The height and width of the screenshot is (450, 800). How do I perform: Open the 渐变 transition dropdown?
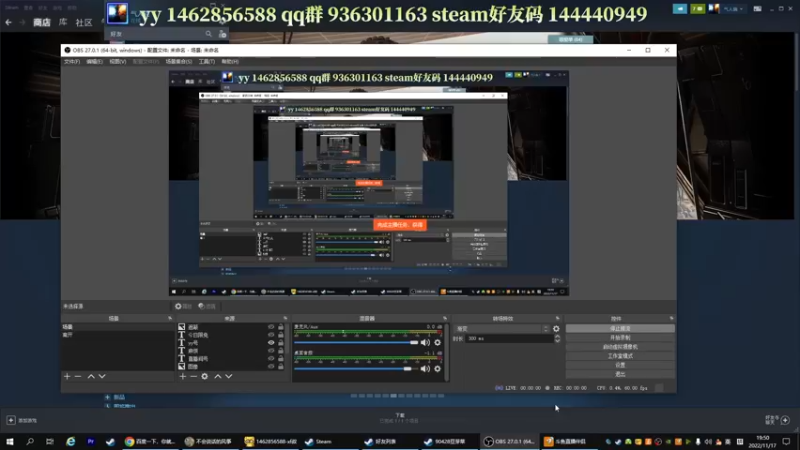502,329
